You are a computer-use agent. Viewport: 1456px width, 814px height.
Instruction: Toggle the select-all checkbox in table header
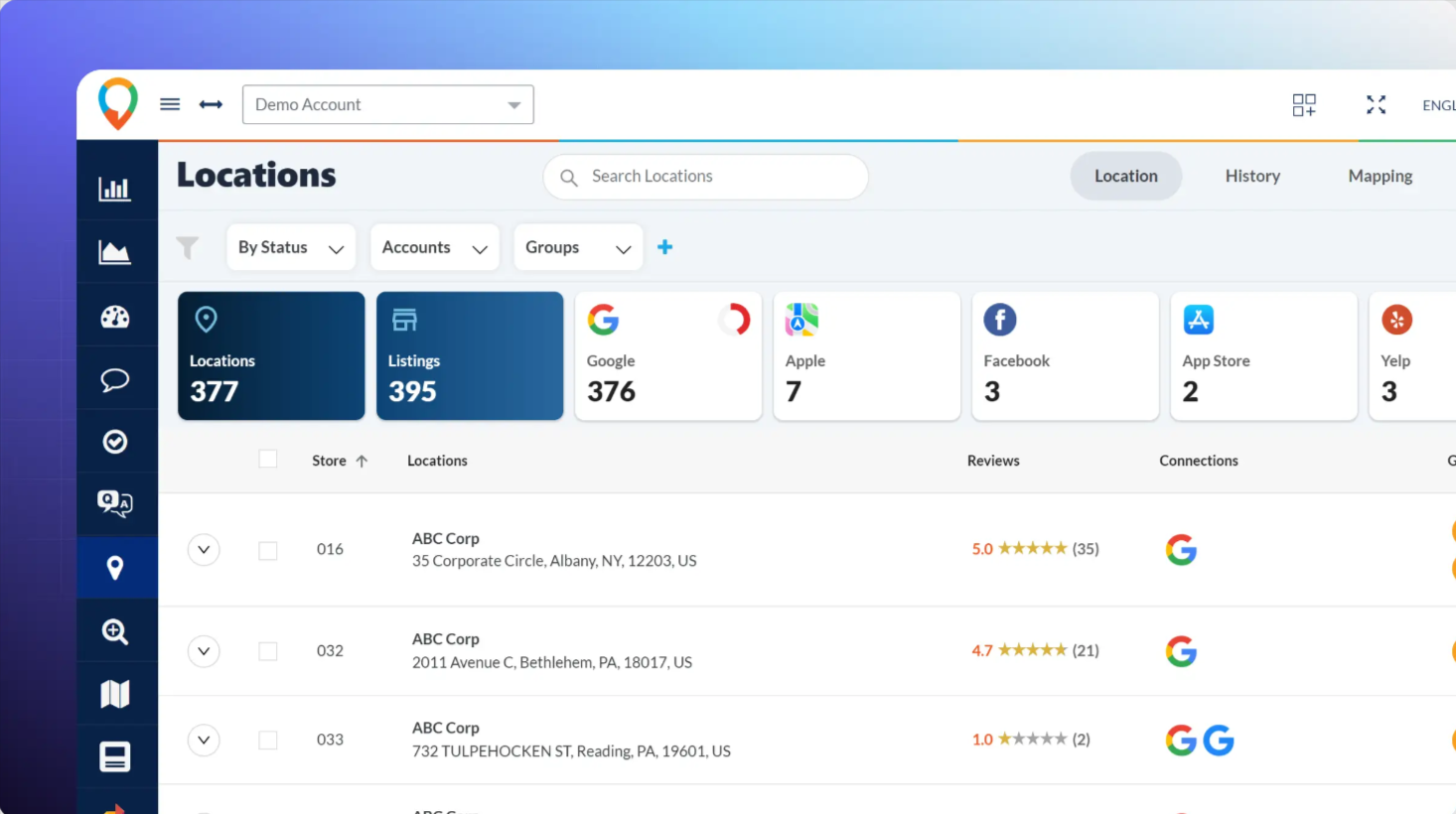(x=268, y=459)
